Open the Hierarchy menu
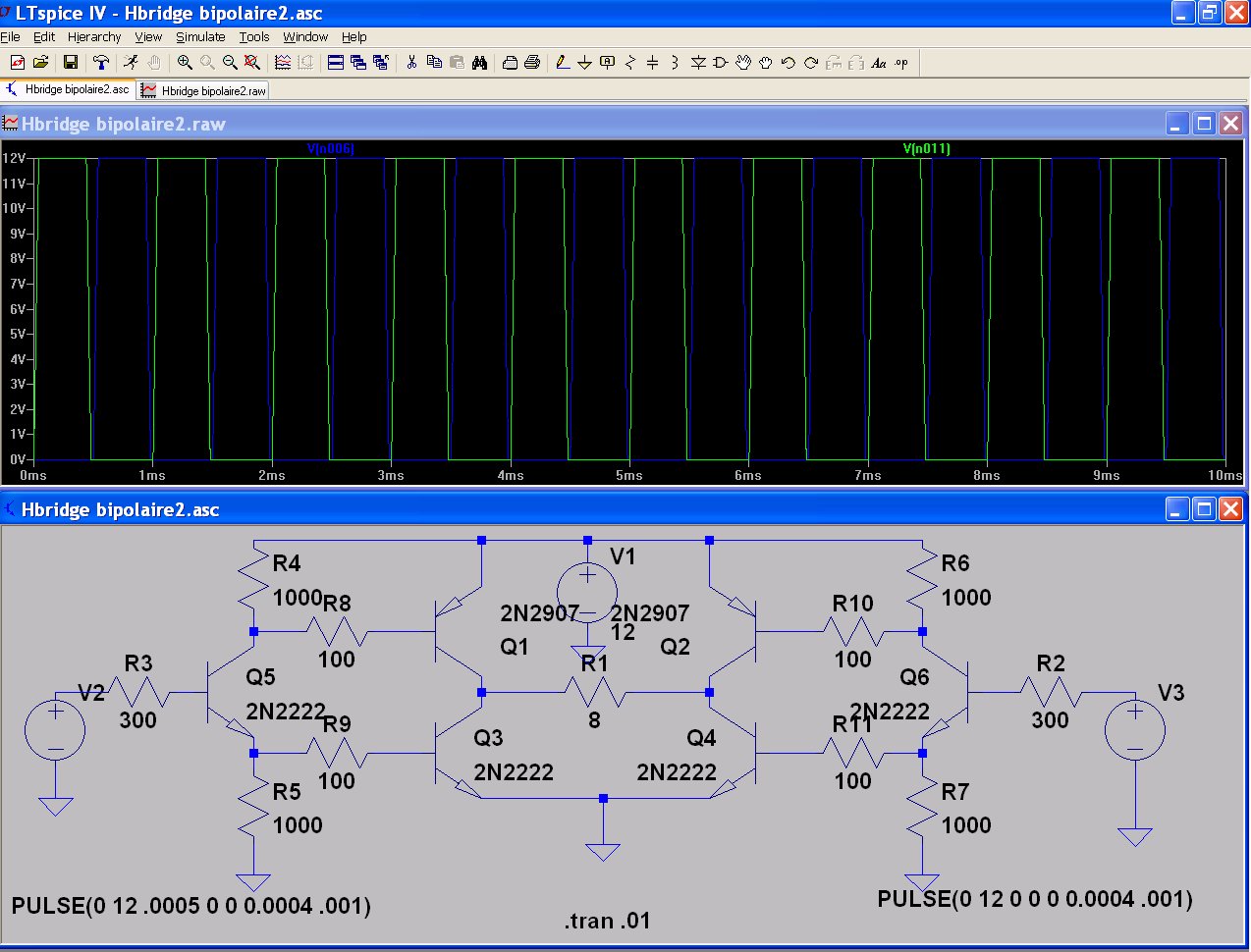This screenshot has width=1251, height=952. click(x=94, y=37)
